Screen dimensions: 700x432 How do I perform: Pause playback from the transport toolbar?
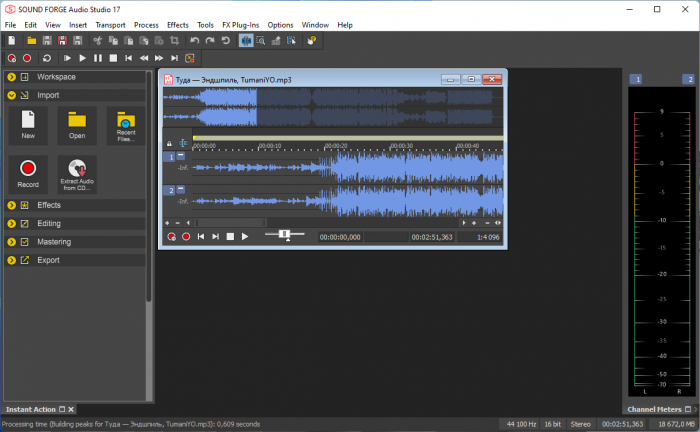pyautogui.click(x=98, y=58)
